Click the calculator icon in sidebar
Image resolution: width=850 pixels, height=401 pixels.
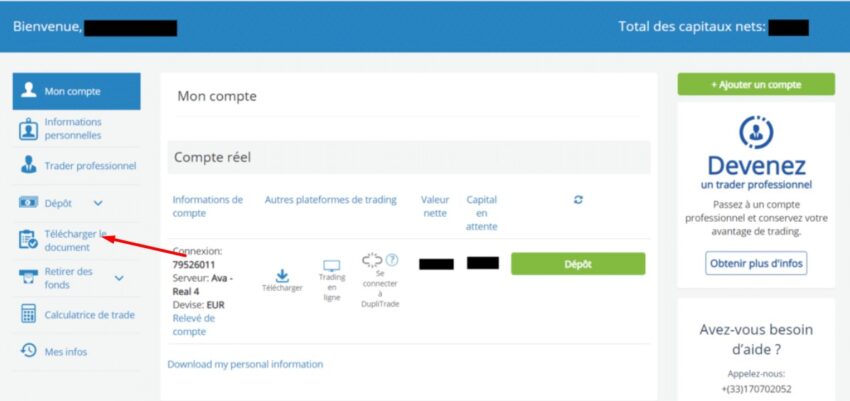(28, 314)
